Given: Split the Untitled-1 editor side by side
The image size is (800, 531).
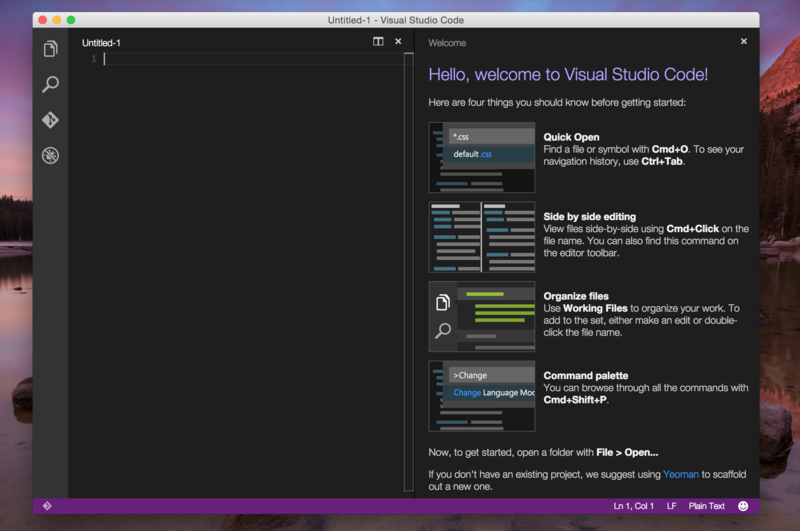Looking at the screenshot, I should pos(378,41).
